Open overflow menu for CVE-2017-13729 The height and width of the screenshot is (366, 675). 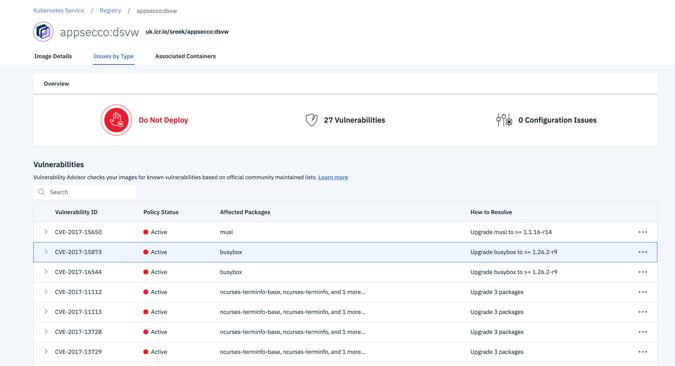click(x=643, y=352)
